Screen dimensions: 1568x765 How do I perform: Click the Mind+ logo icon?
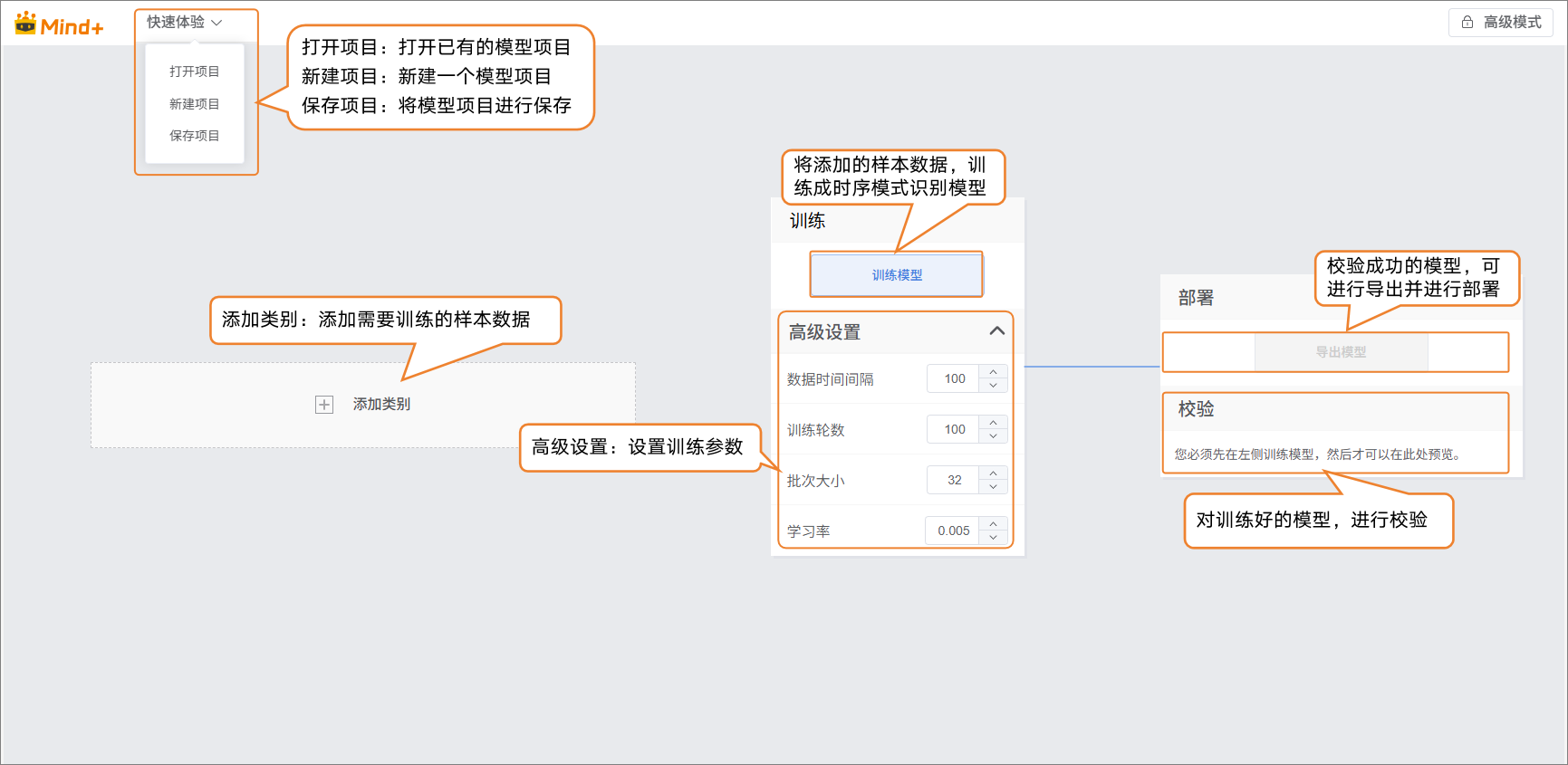pyautogui.click(x=26, y=24)
